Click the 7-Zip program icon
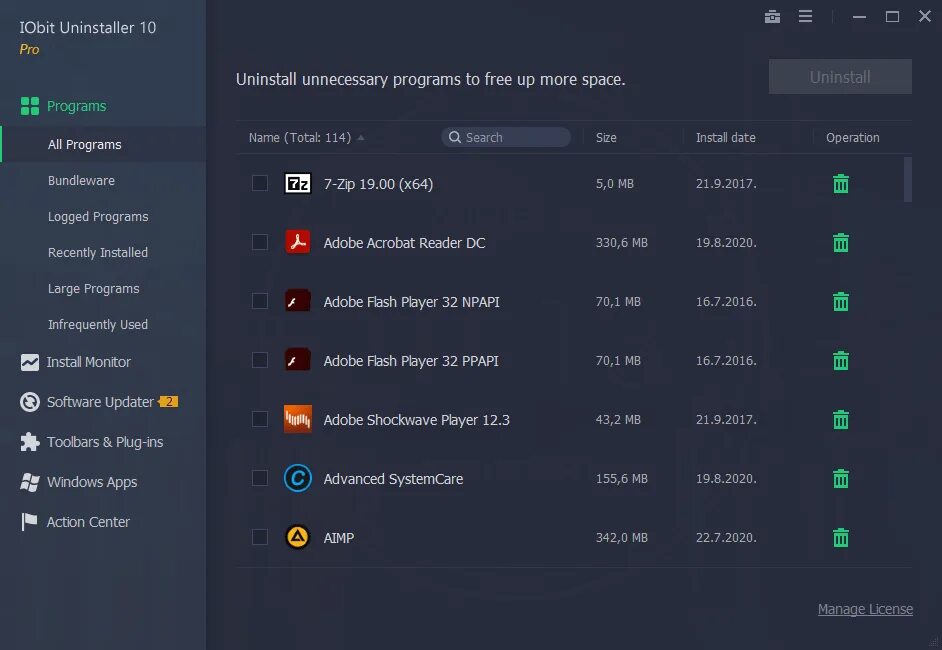Image resolution: width=942 pixels, height=650 pixels. (x=297, y=183)
